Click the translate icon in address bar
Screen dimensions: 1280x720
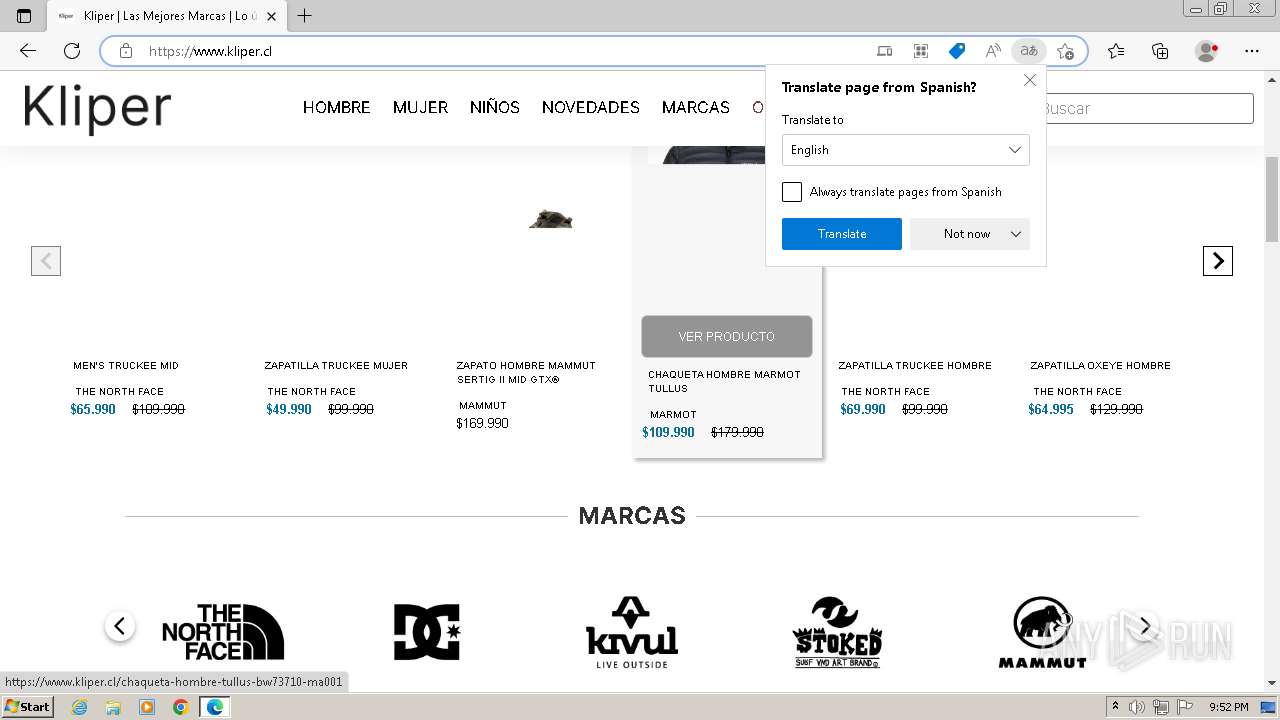click(x=1029, y=51)
